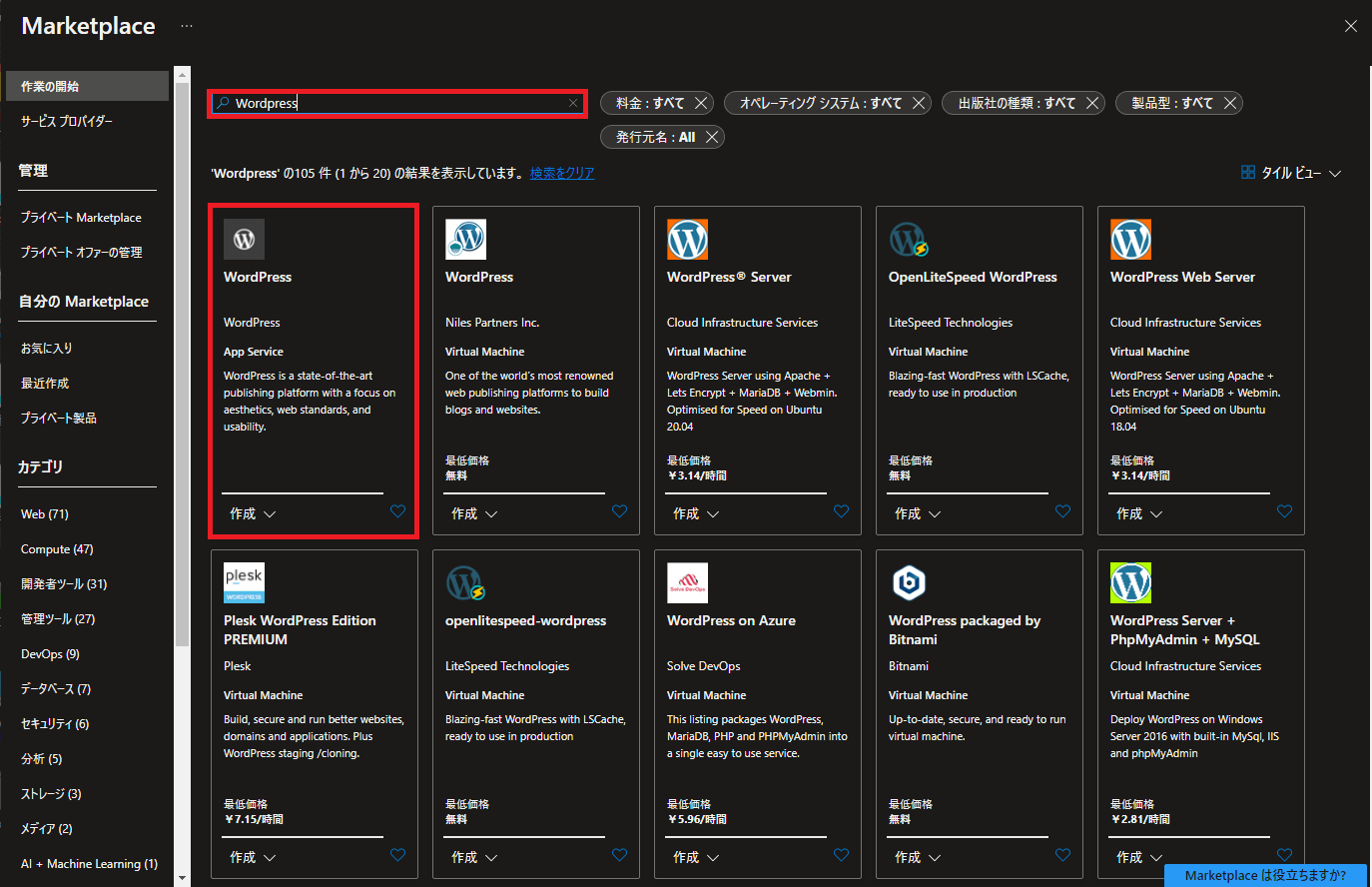Expand 作成 dropdown on WordPress on Azure
Image resolution: width=1372 pixels, height=887 pixels.
(x=696, y=857)
